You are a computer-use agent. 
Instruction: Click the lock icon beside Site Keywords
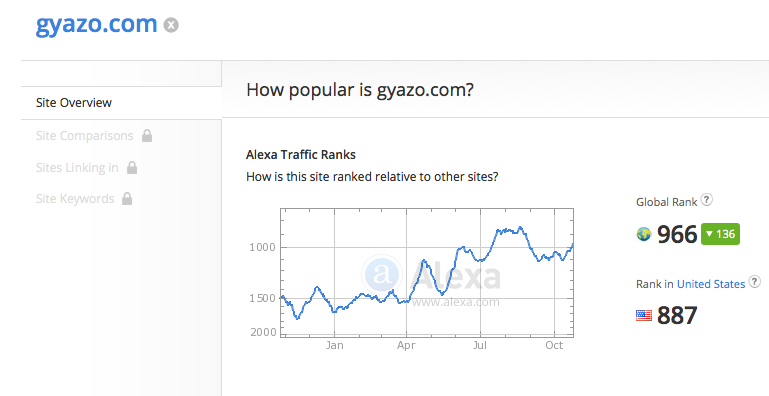point(127,199)
